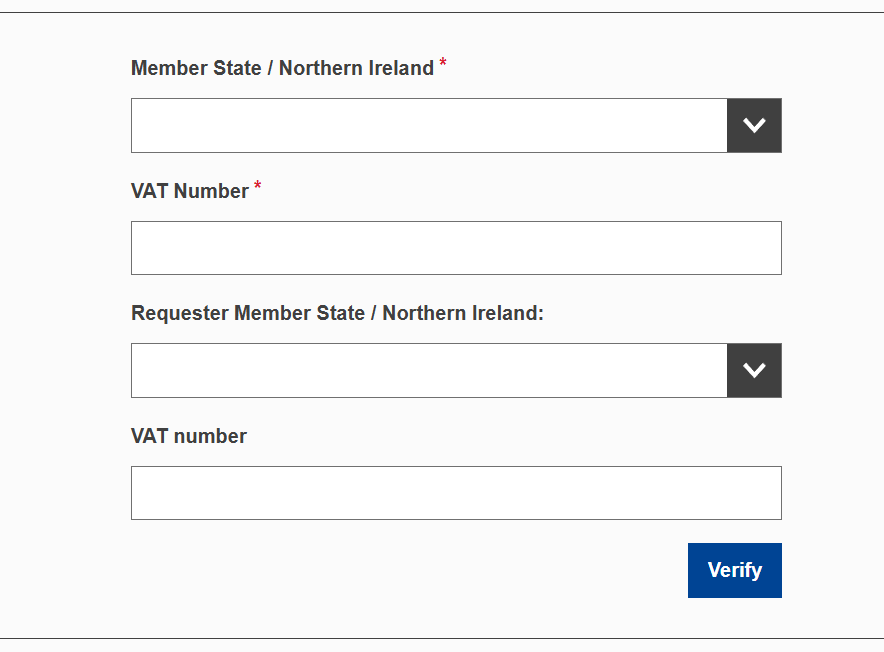Viewport: 884px width, 652px height.
Task: Expand the Member State / Northern Ireland selector
Action: (754, 125)
